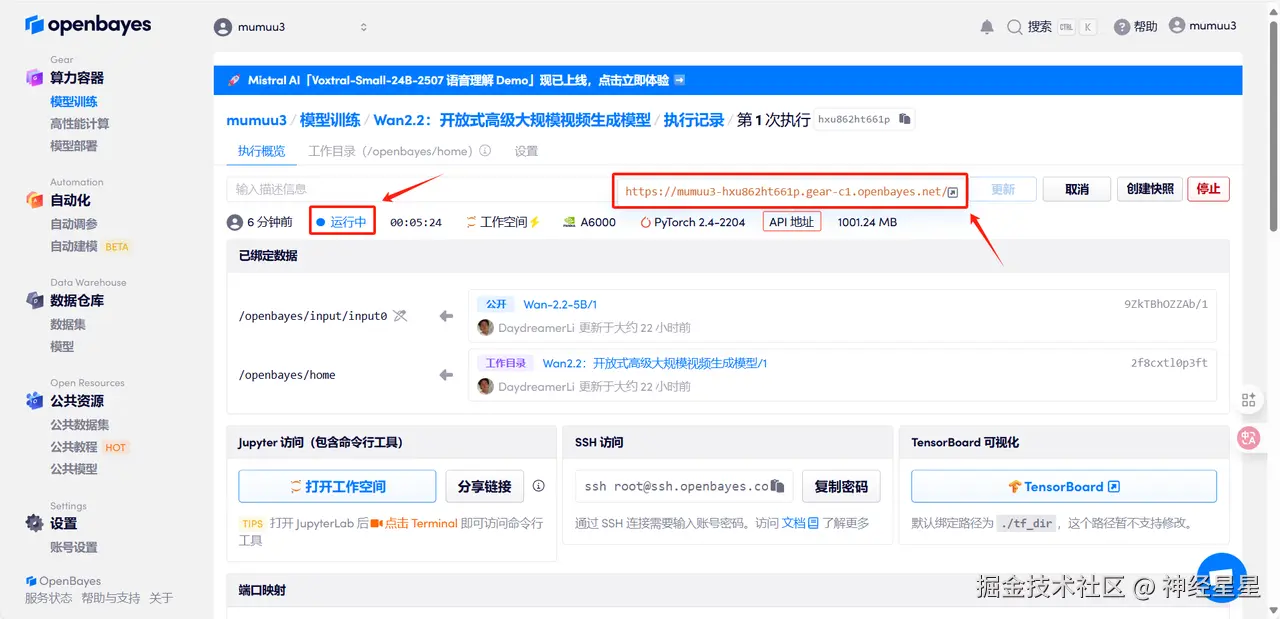The height and width of the screenshot is (619, 1280).
Task: Click the arrow icon at banner end
Action: pyautogui.click(x=679, y=80)
